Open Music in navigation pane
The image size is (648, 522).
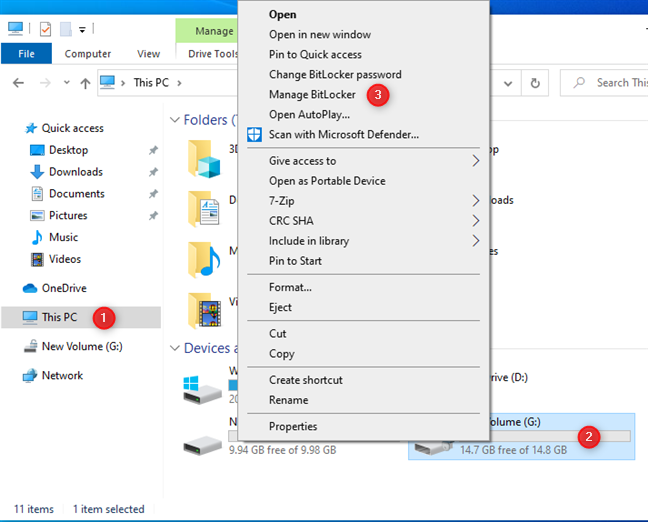pyautogui.click(x=63, y=237)
